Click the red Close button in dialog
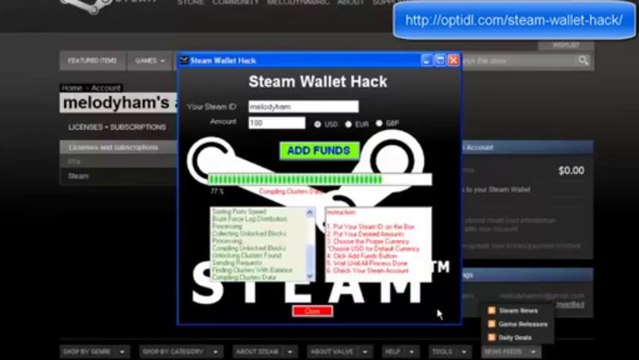Viewport: 639px width, 360px height. (x=313, y=311)
